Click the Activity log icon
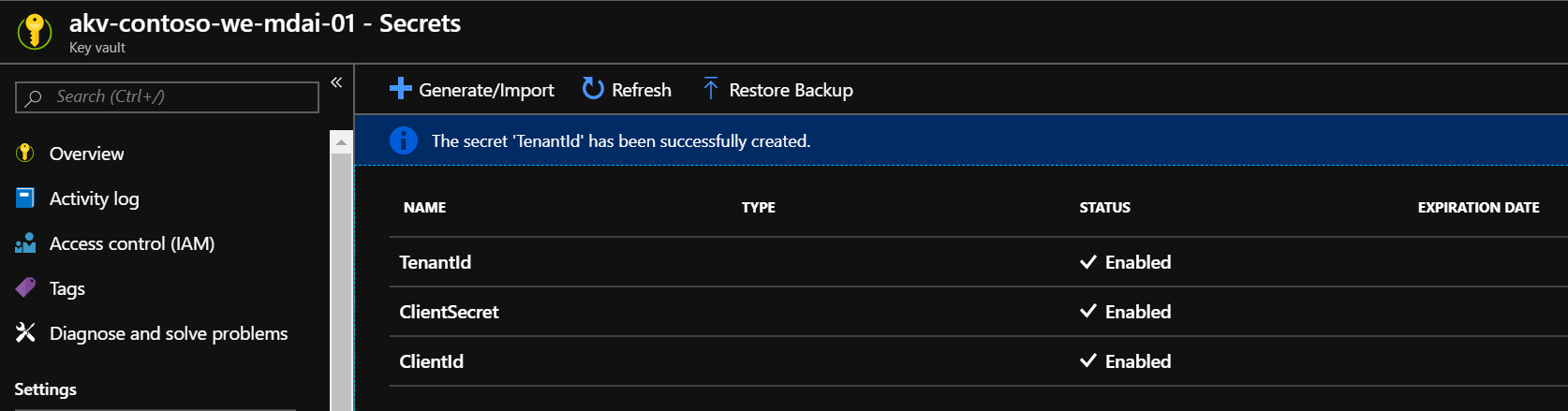Image resolution: width=1568 pixels, height=411 pixels. pos(25,198)
